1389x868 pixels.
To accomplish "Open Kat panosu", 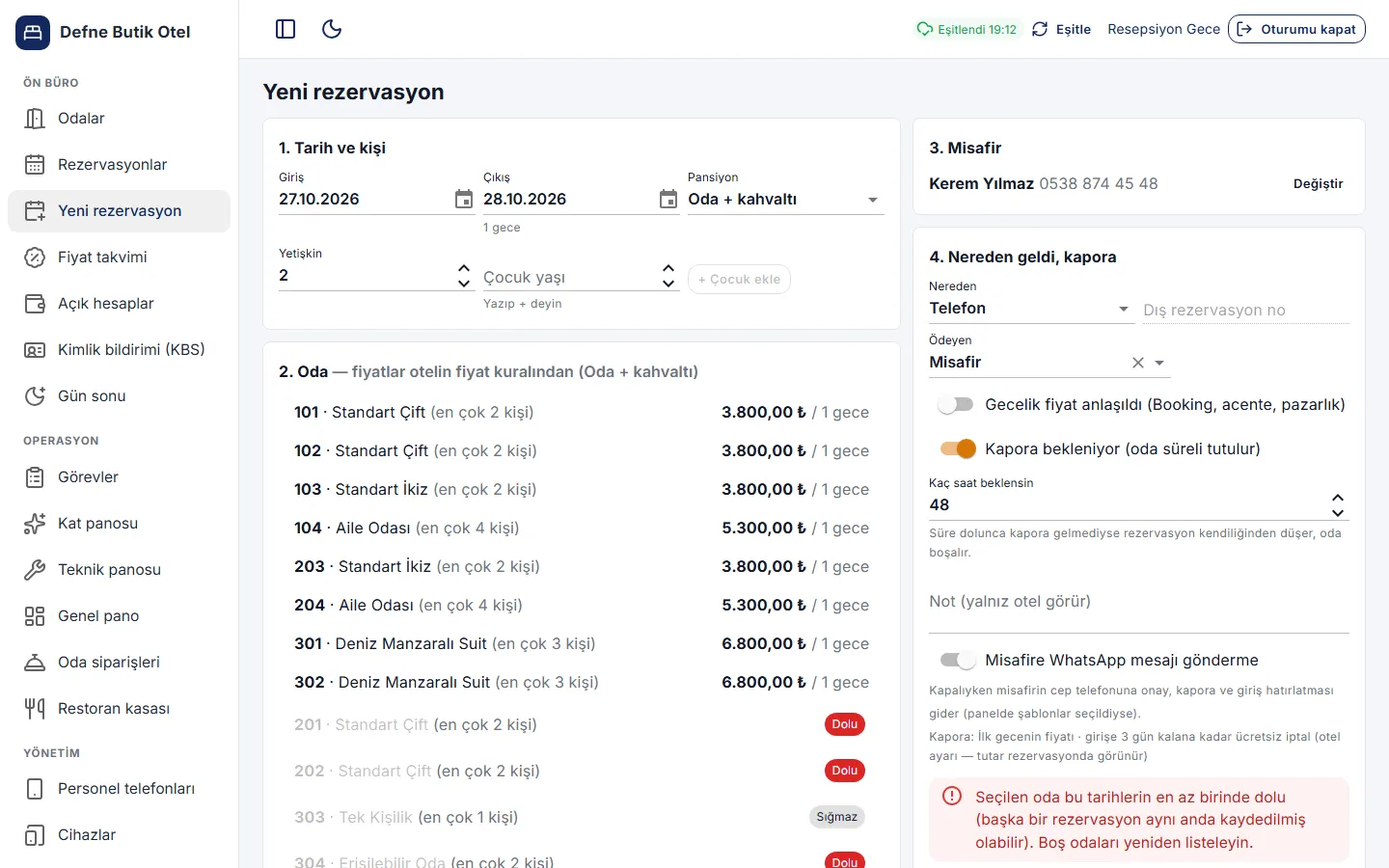I will coord(119,524).
